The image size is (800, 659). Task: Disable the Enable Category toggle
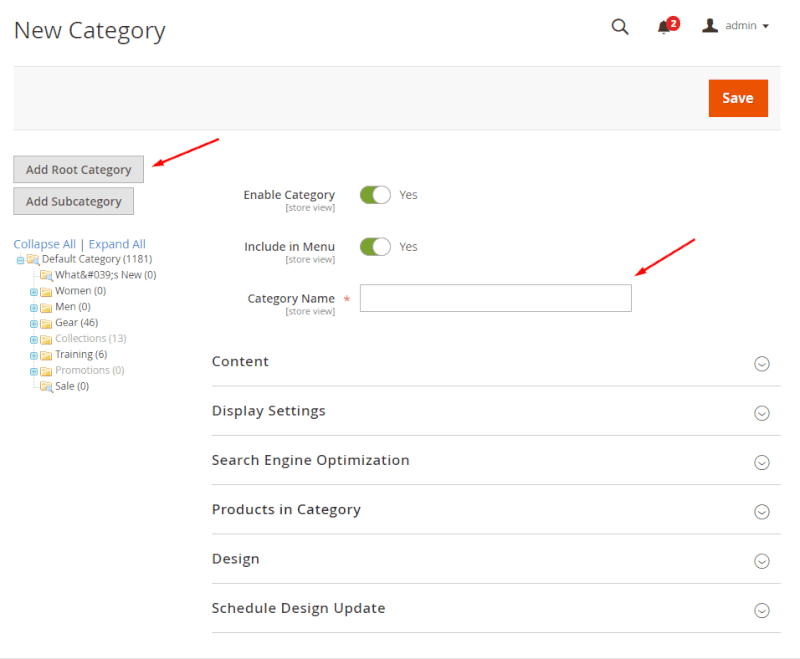(375, 195)
